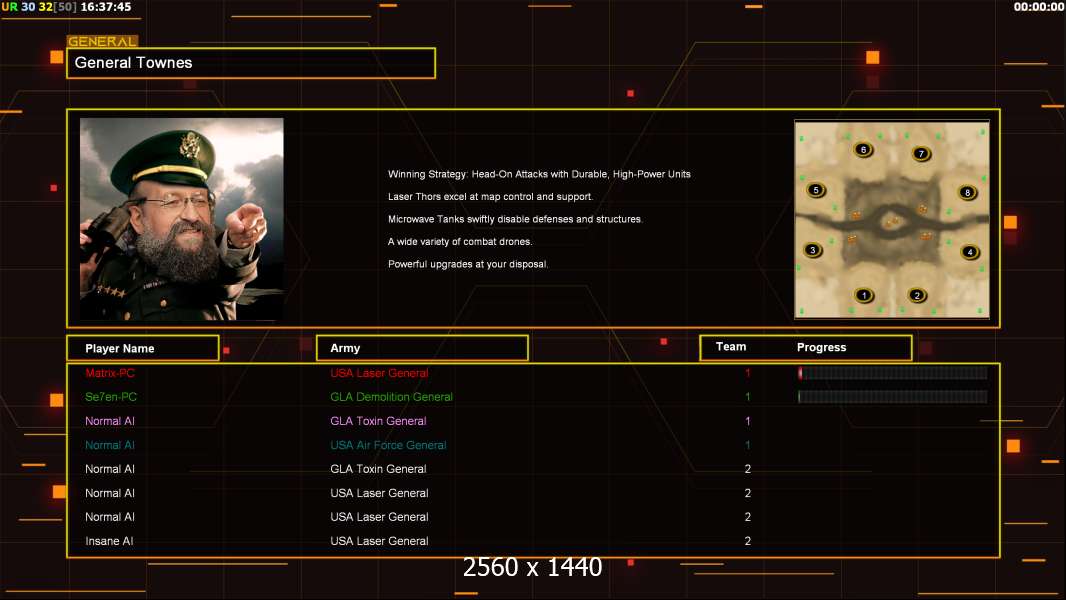Click the GLA Demolition General army entry
This screenshot has width=1066, height=600.
392,397
